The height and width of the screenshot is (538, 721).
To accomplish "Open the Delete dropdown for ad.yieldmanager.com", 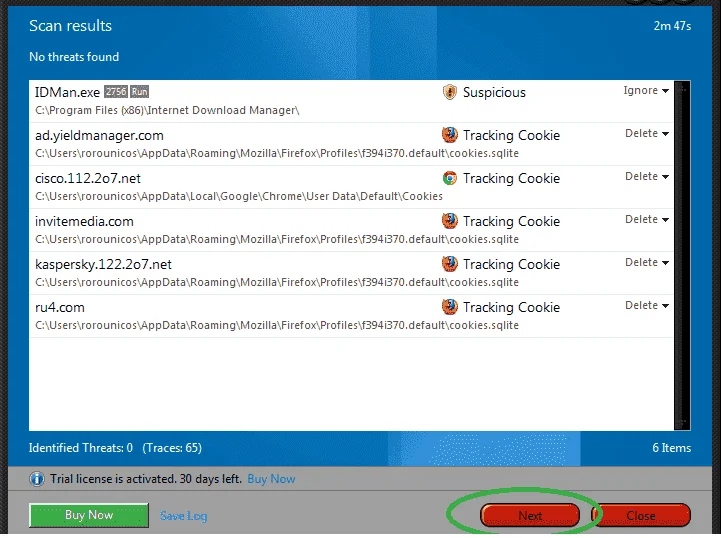I will click(647, 133).
